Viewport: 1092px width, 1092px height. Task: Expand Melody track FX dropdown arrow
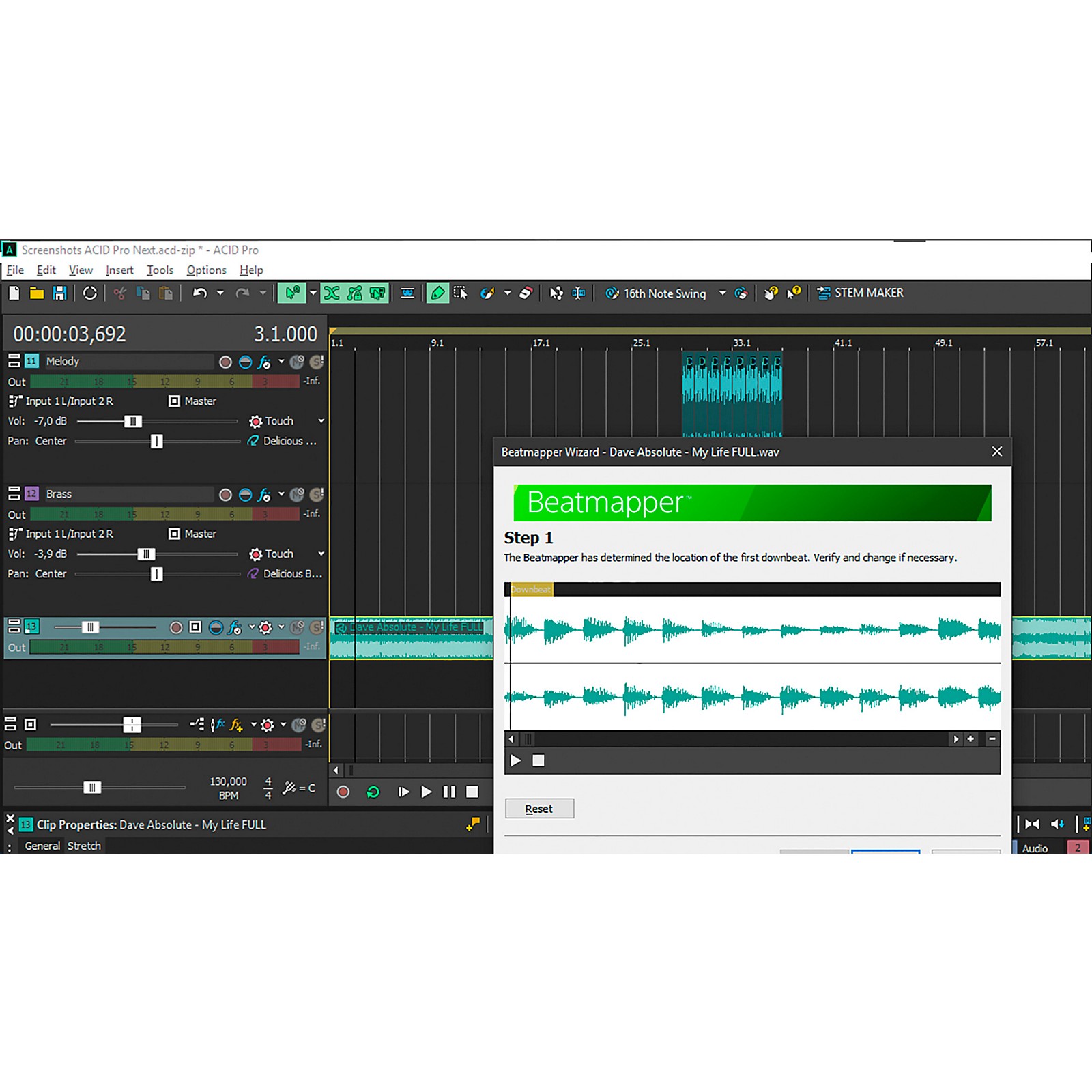[x=281, y=362]
